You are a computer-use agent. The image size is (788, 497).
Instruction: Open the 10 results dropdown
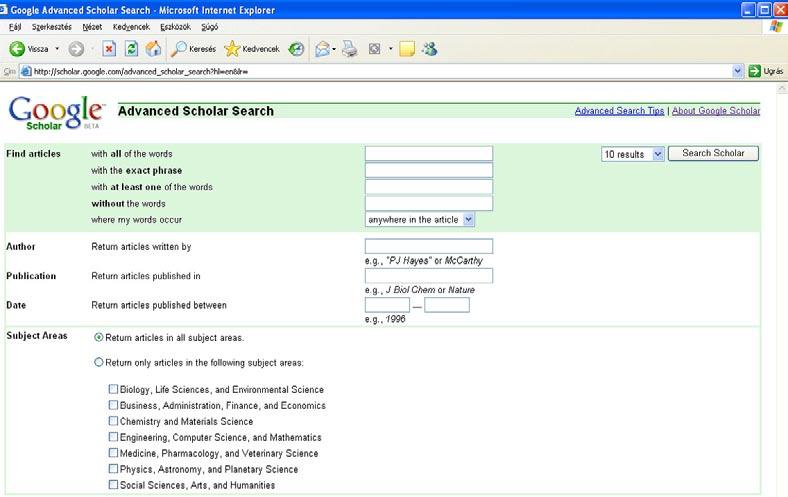(x=633, y=154)
